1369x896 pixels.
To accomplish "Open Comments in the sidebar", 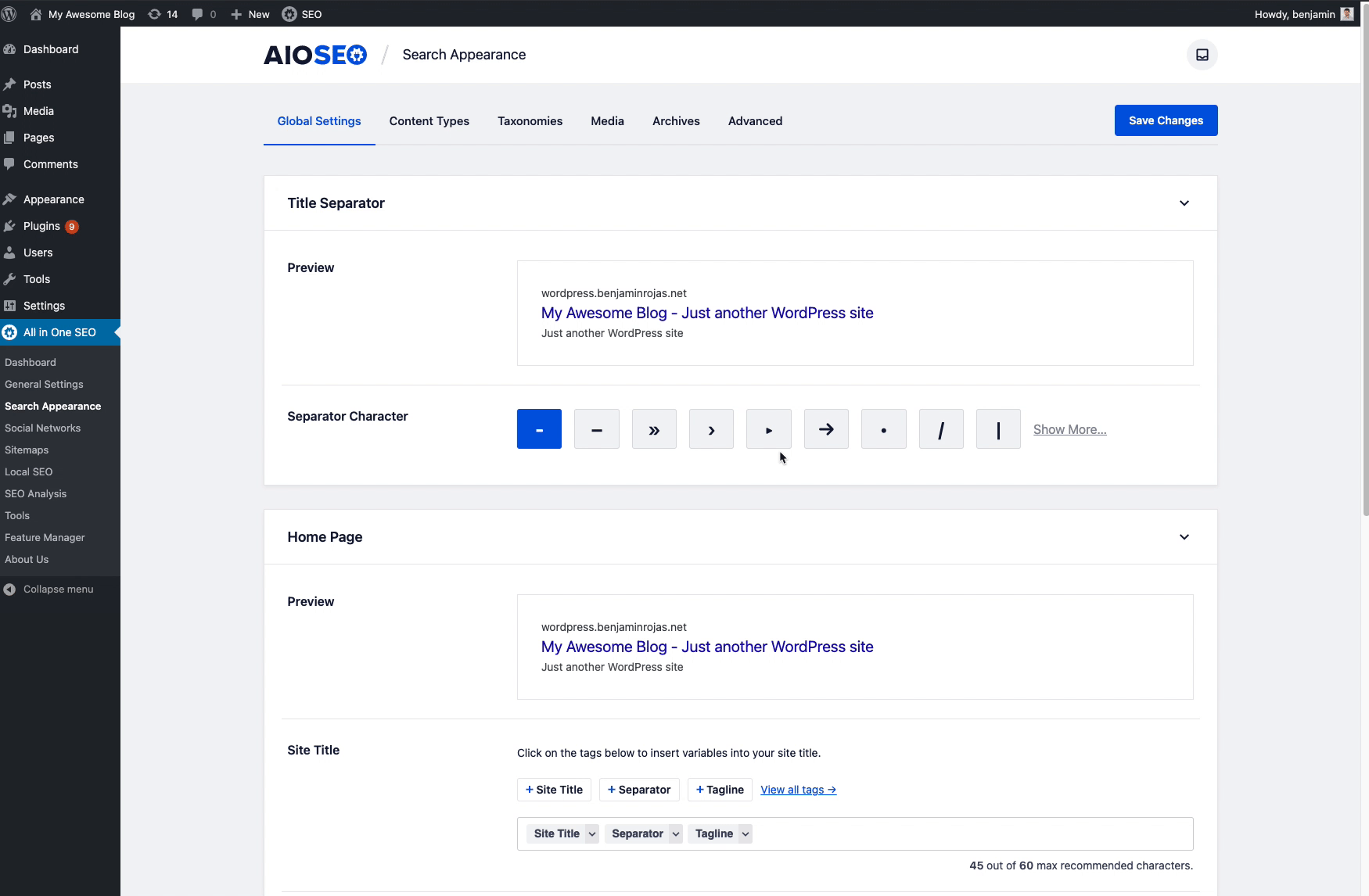I will click(x=50, y=164).
